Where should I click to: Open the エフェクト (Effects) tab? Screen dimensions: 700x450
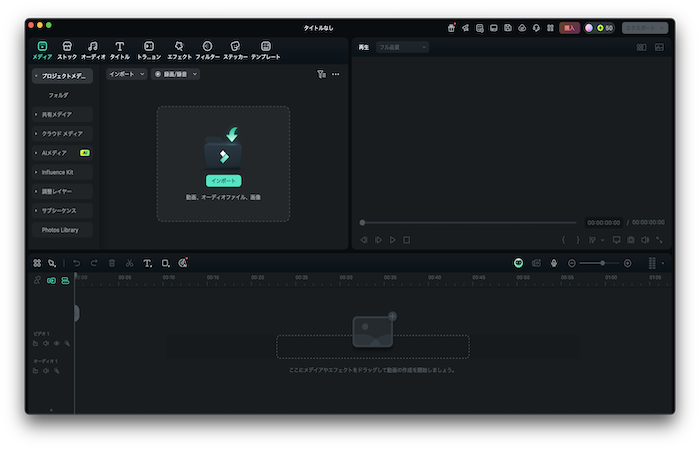click(x=179, y=50)
